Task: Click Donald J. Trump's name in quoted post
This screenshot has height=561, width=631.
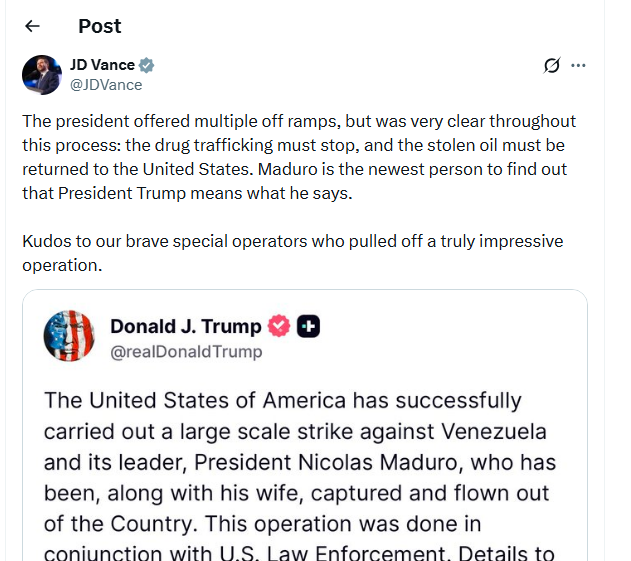Action: tap(185, 326)
